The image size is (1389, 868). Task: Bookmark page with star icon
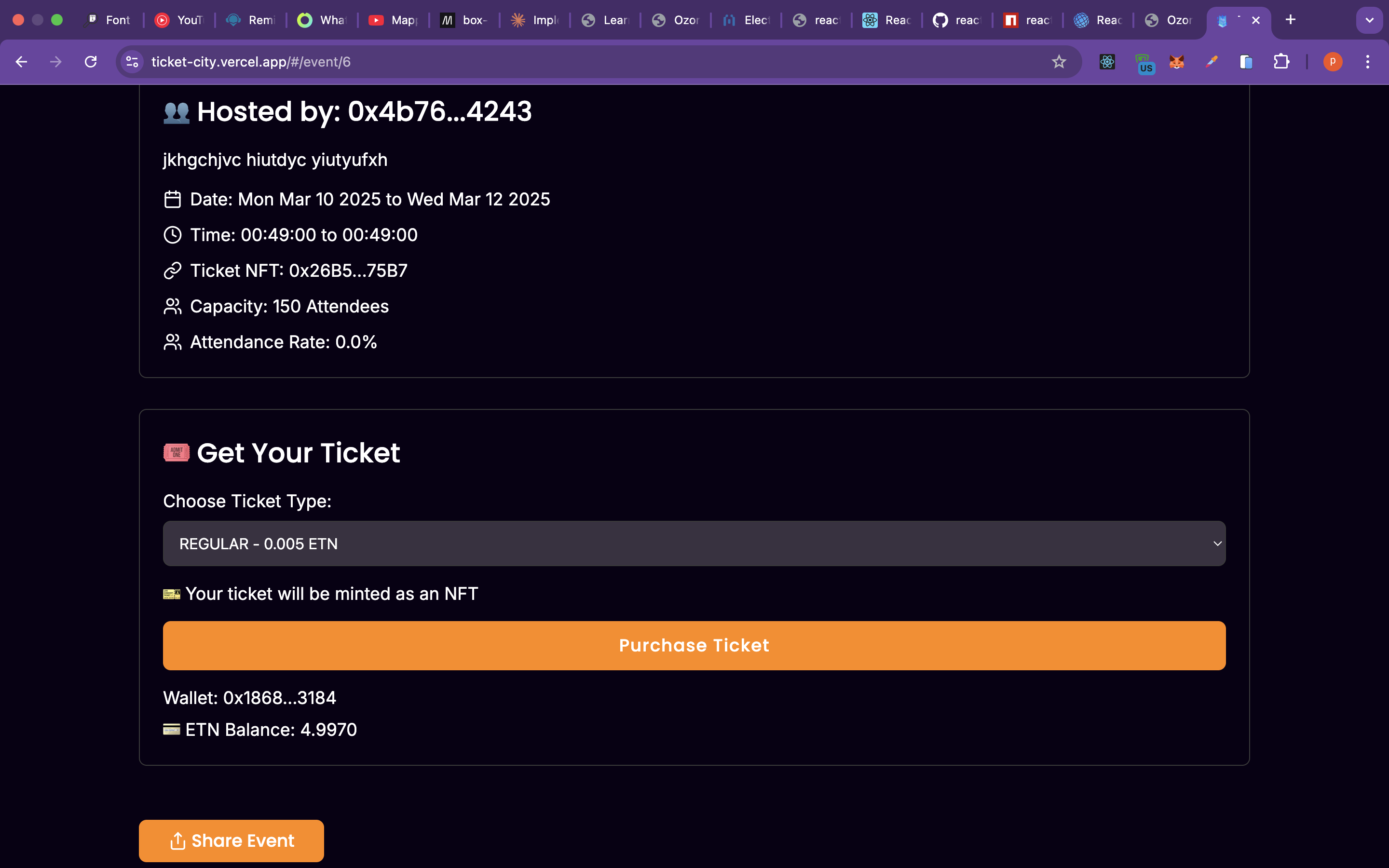[x=1059, y=62]
